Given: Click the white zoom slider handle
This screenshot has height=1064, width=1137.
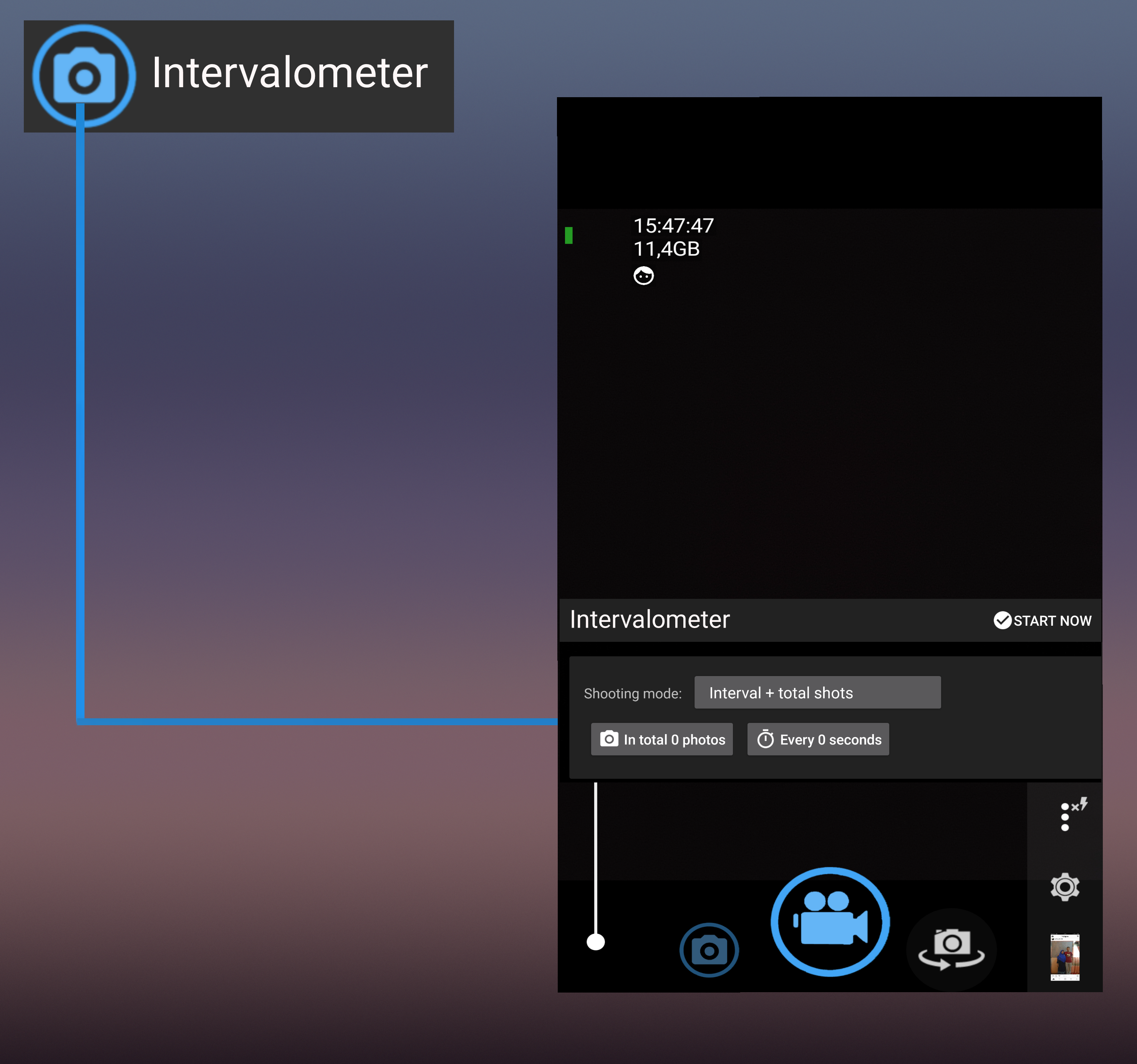Looking at the screenshot, I should point(595,941).
